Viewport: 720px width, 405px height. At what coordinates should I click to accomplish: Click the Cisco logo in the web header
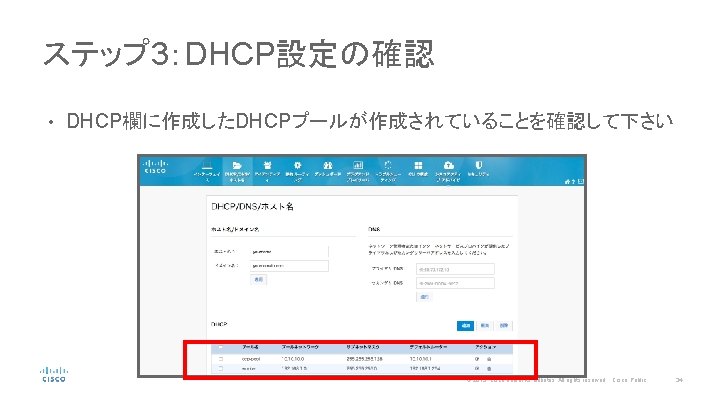coord(155,167)
